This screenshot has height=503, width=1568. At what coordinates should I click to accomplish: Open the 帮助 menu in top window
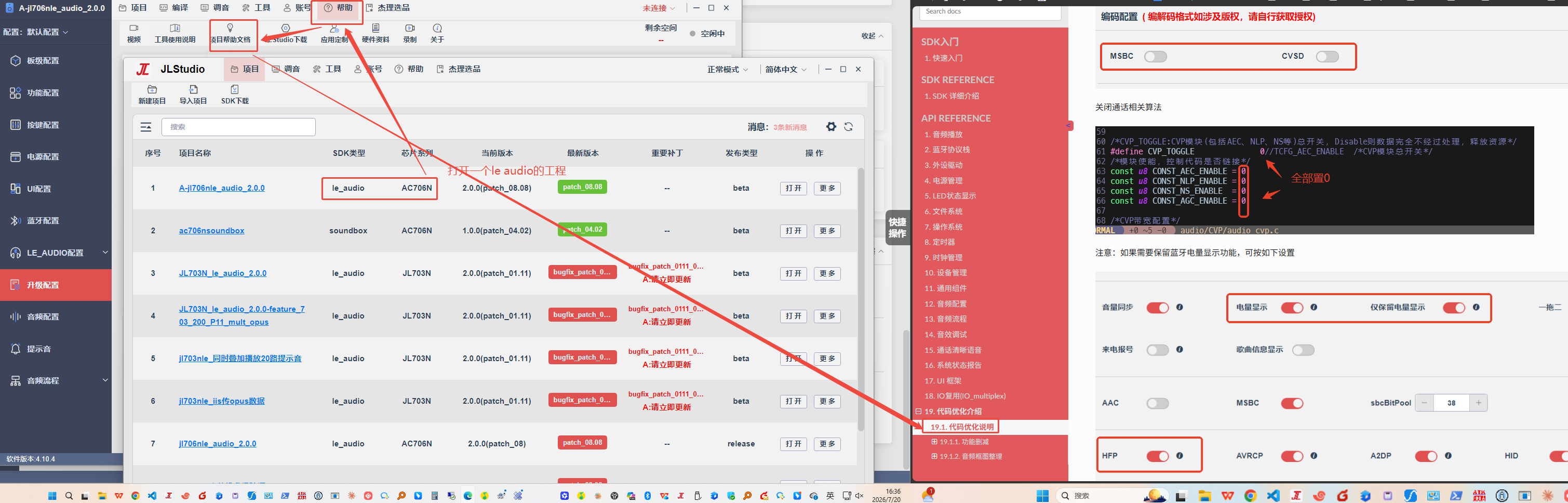pos(338,8)
